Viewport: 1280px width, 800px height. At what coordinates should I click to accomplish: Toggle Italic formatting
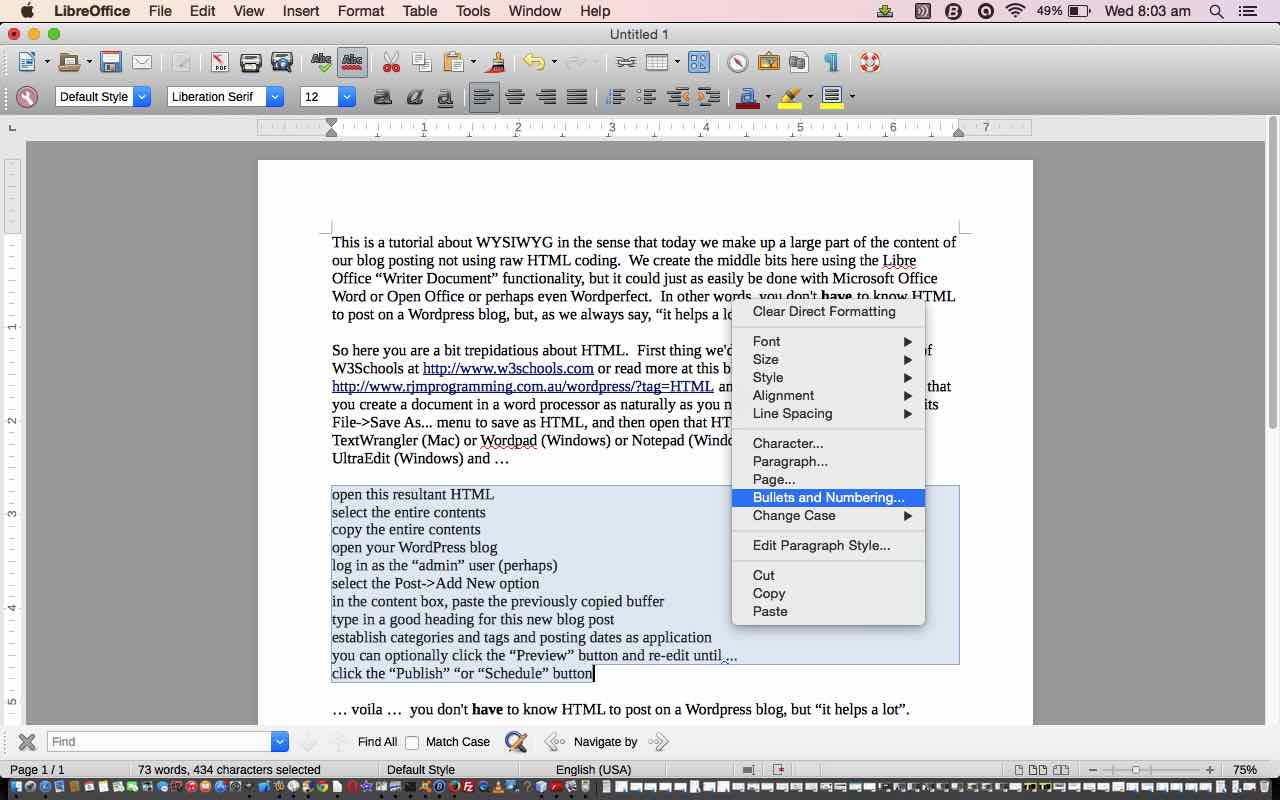414,97
